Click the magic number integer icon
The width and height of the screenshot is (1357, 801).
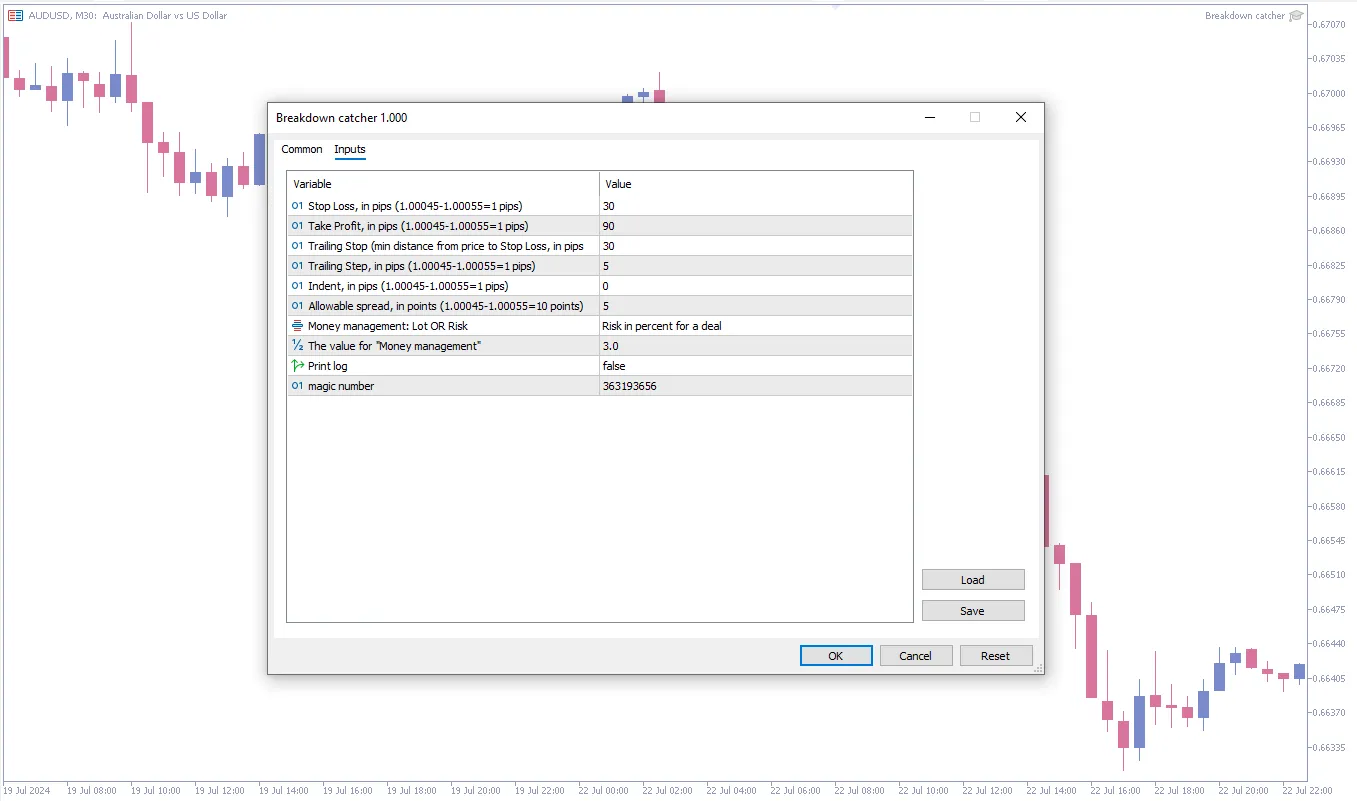(297, 386)
